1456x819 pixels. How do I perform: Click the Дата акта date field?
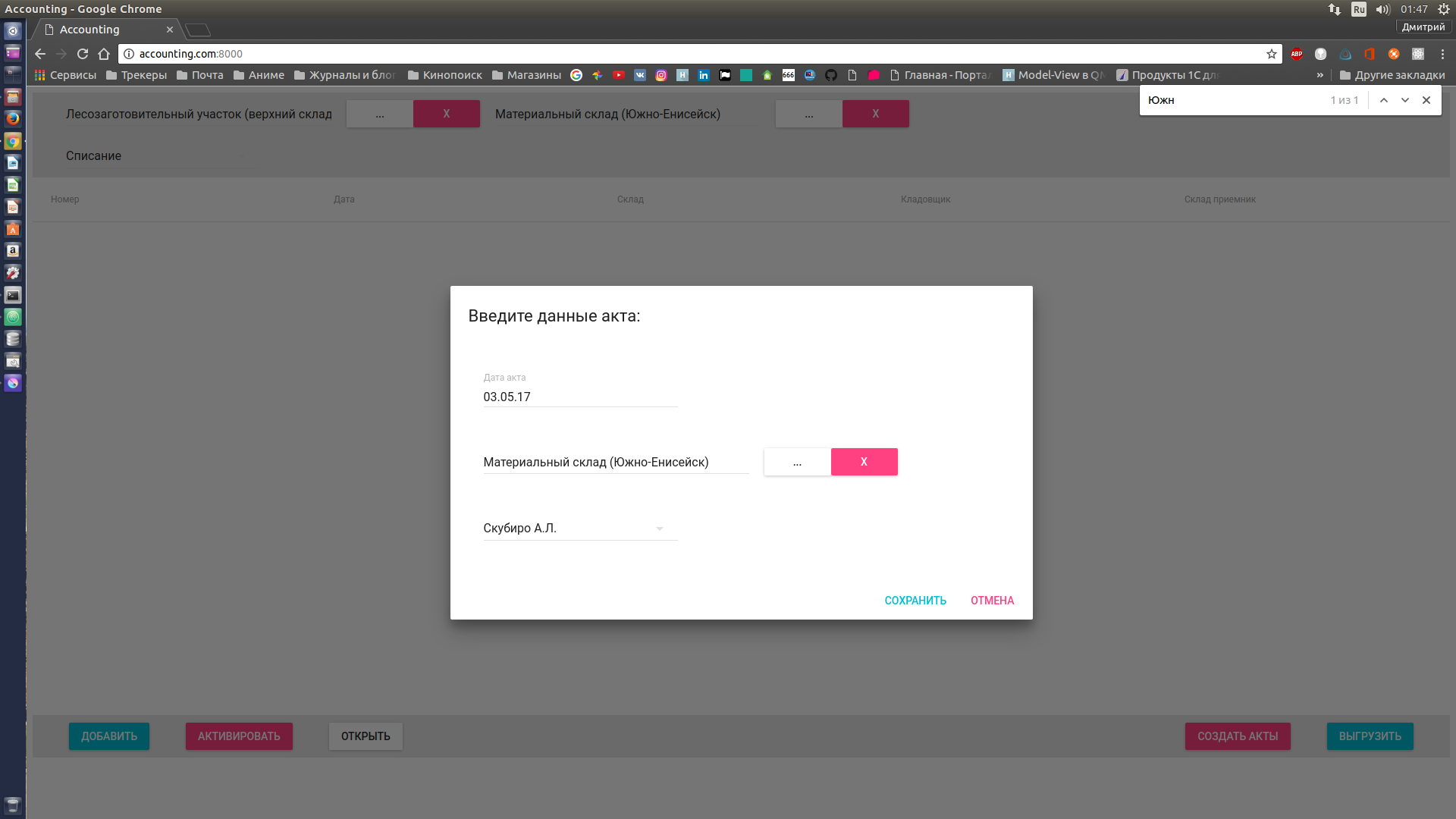click(579, 397)
